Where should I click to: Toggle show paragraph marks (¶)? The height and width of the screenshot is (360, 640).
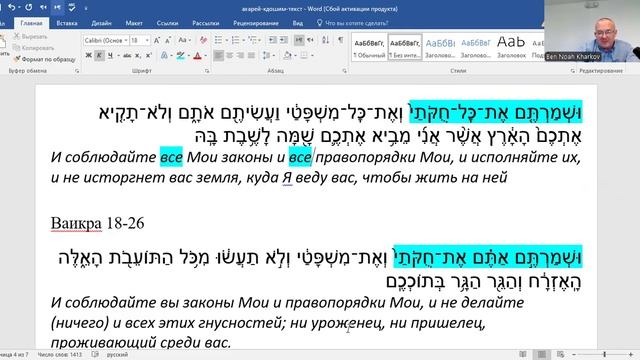(x=340, y=40)
